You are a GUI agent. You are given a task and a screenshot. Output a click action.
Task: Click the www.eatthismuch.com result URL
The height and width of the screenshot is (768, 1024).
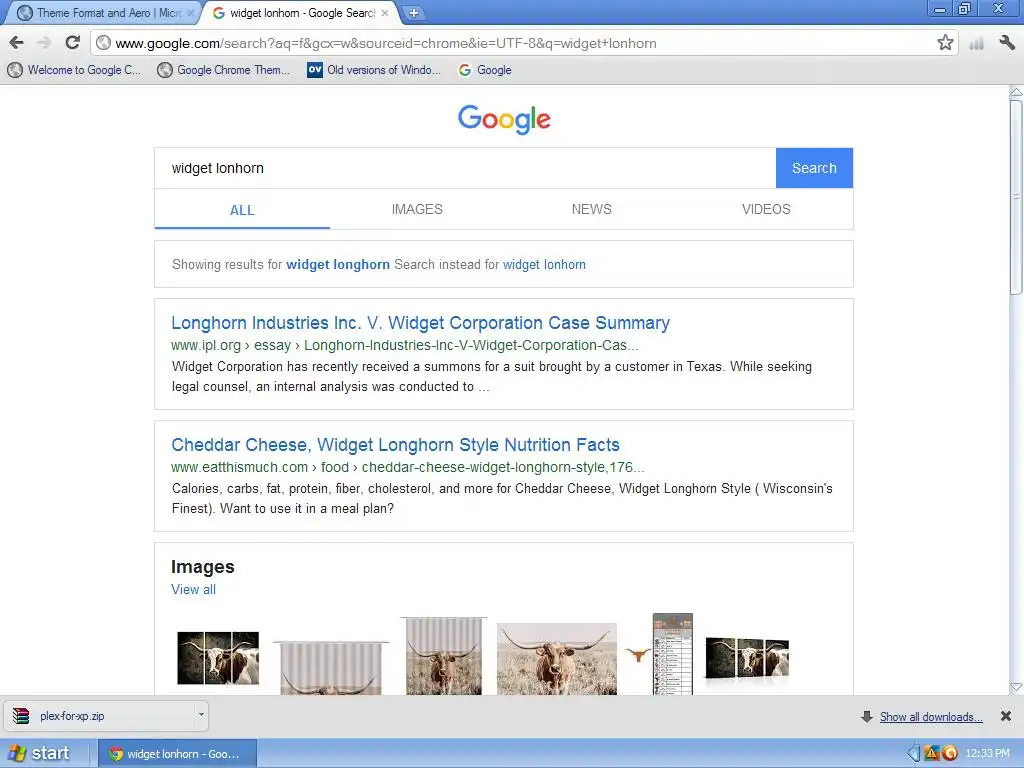(408, 467)
